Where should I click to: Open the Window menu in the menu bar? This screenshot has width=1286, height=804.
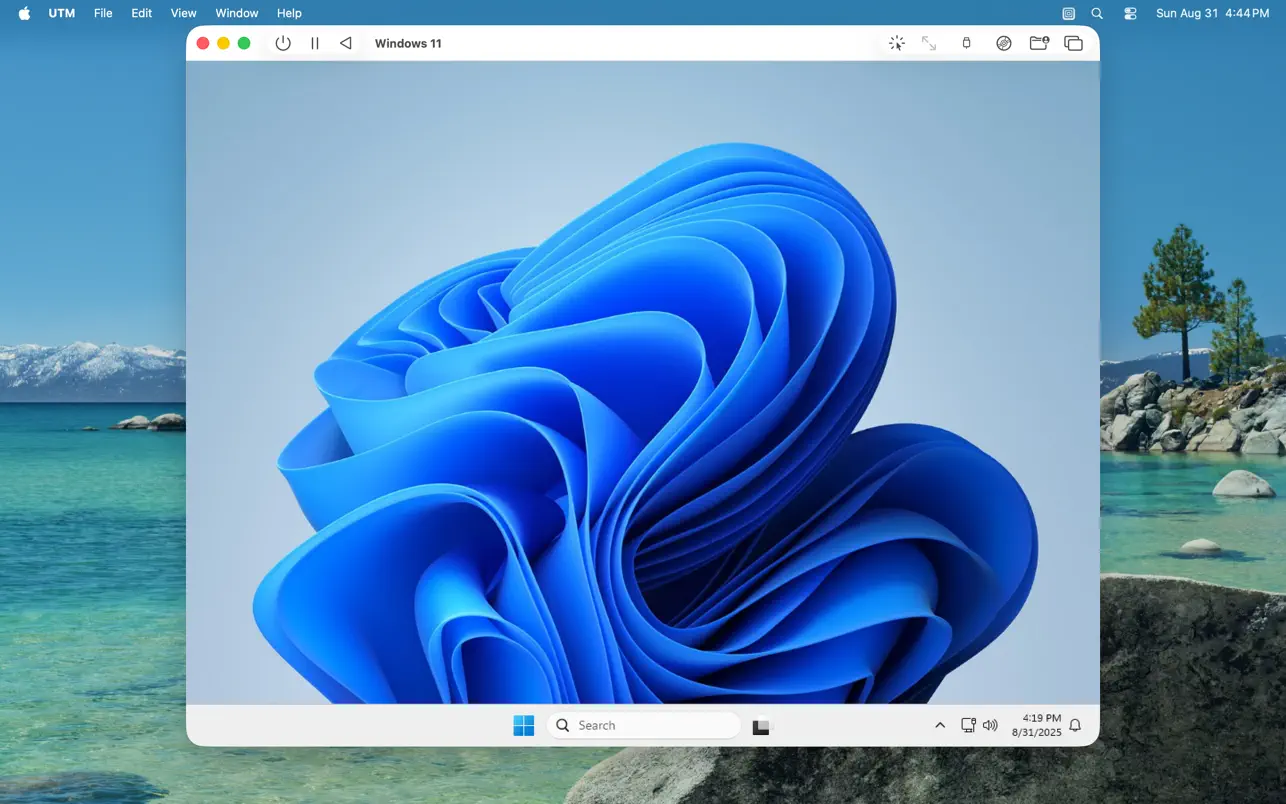pos(236,13)
